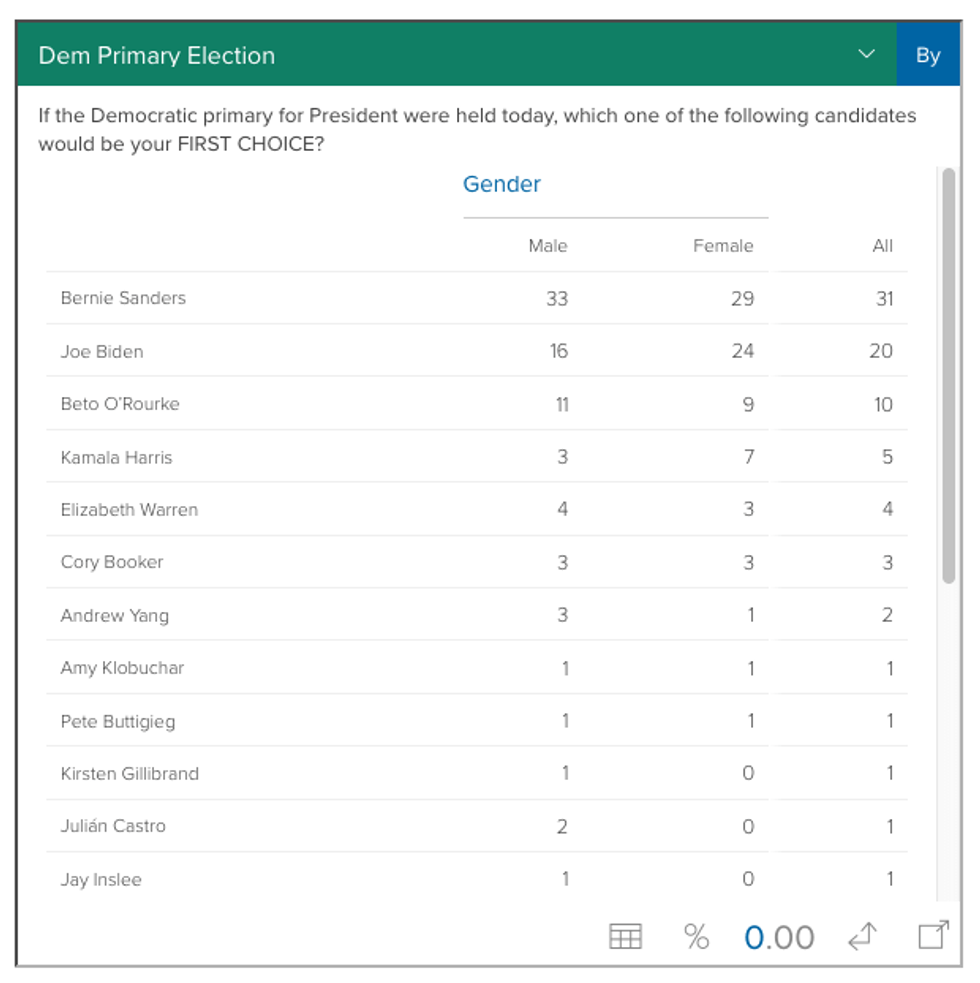Select the Bernie Sanders row label
This screenshot has width=980, height=983.
point(123,298)
